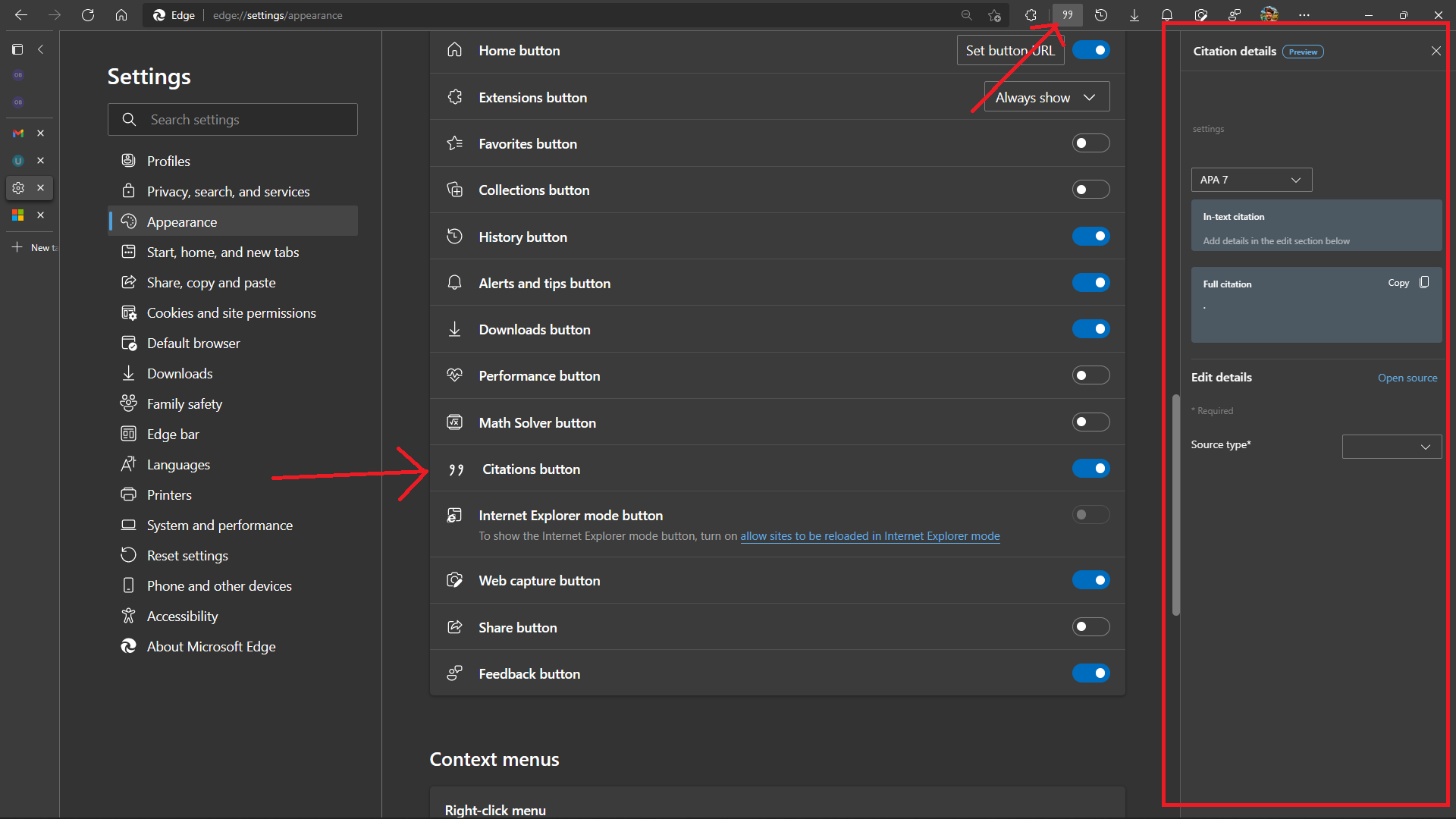1456x819 pixels.
Task: Open the vertical tabs pane icon
Action: (17, 49)
